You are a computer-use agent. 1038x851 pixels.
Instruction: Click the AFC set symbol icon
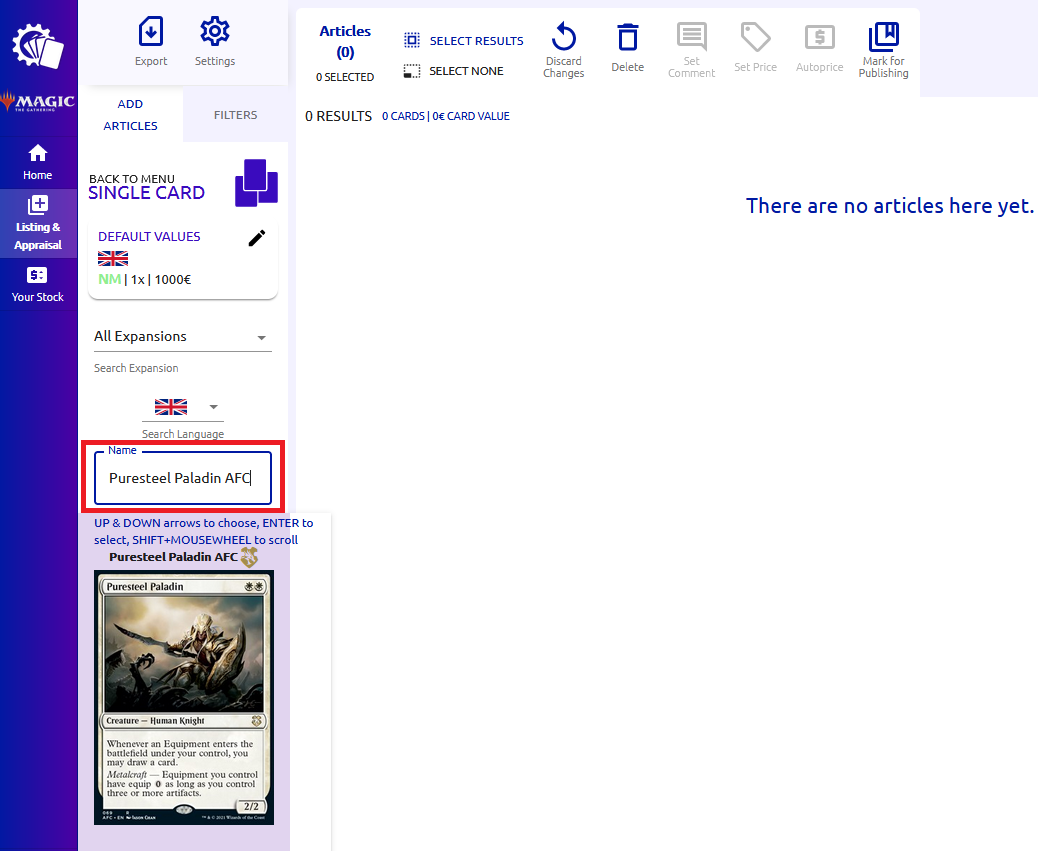pos(249,557)
